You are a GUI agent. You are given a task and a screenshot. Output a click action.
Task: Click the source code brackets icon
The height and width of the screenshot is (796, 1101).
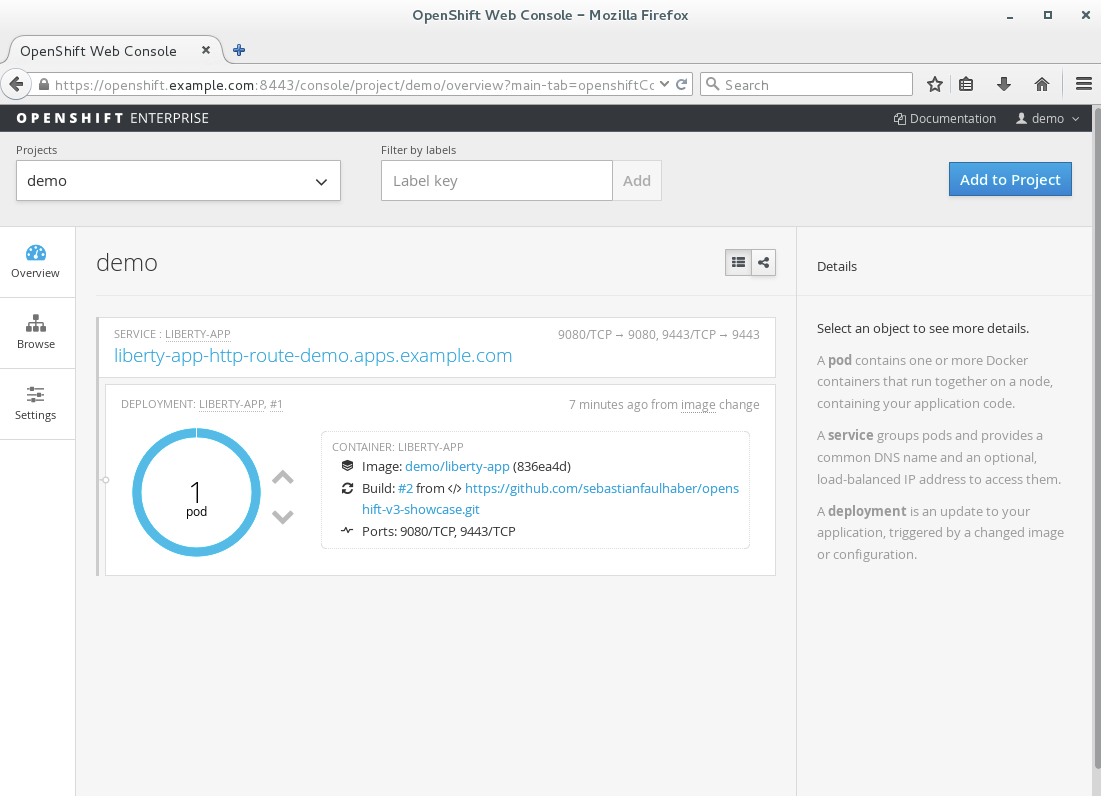click(454, 489)
